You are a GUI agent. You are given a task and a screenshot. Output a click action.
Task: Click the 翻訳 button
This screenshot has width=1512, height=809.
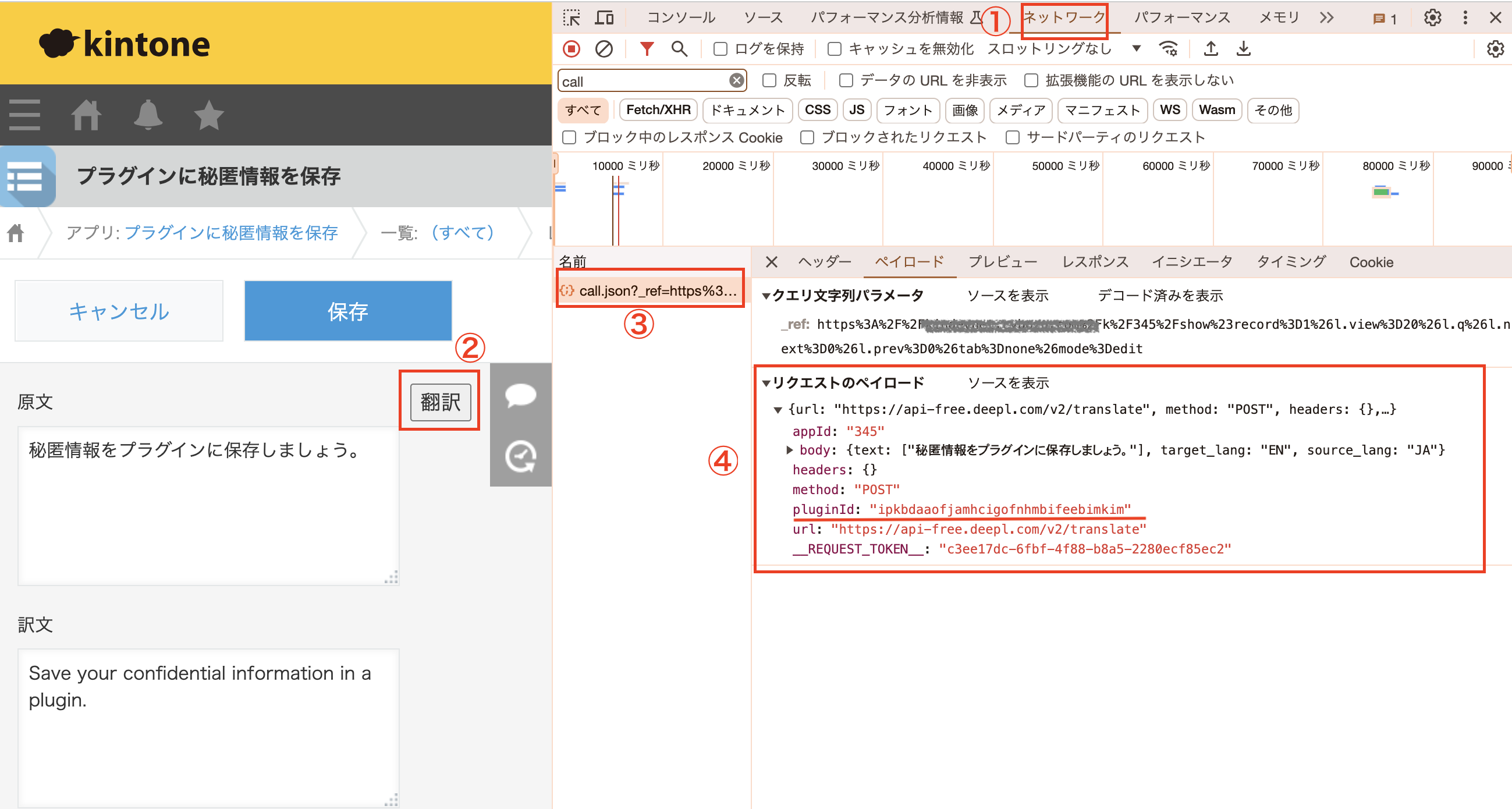pos(440,402)
